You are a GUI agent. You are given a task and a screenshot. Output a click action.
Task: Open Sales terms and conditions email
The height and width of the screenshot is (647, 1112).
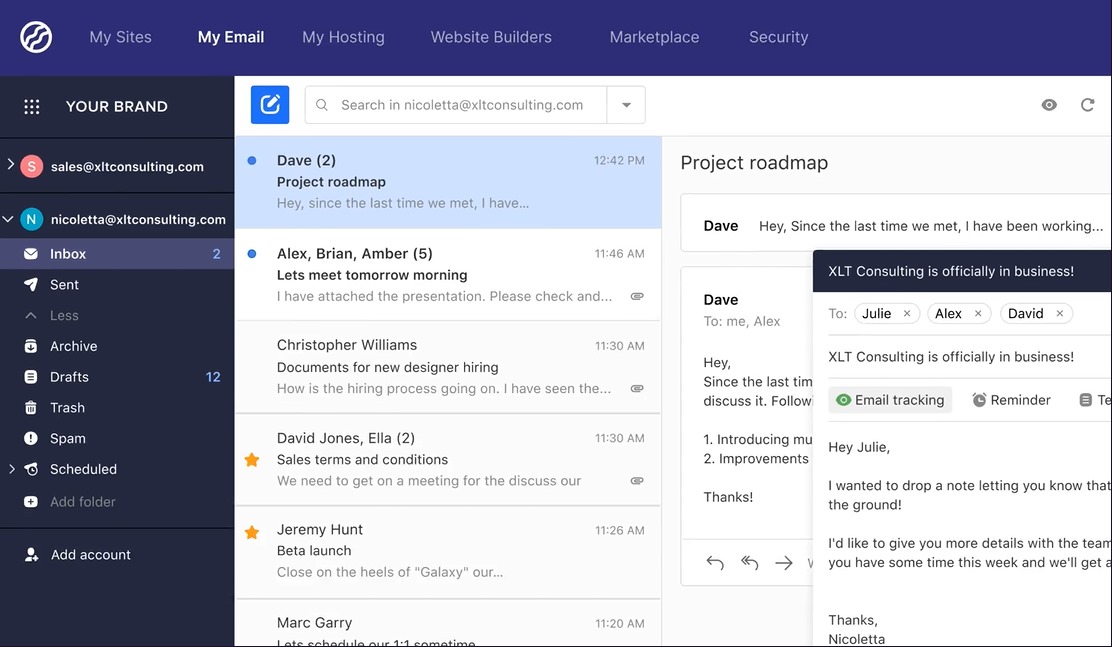pos(447,459)
